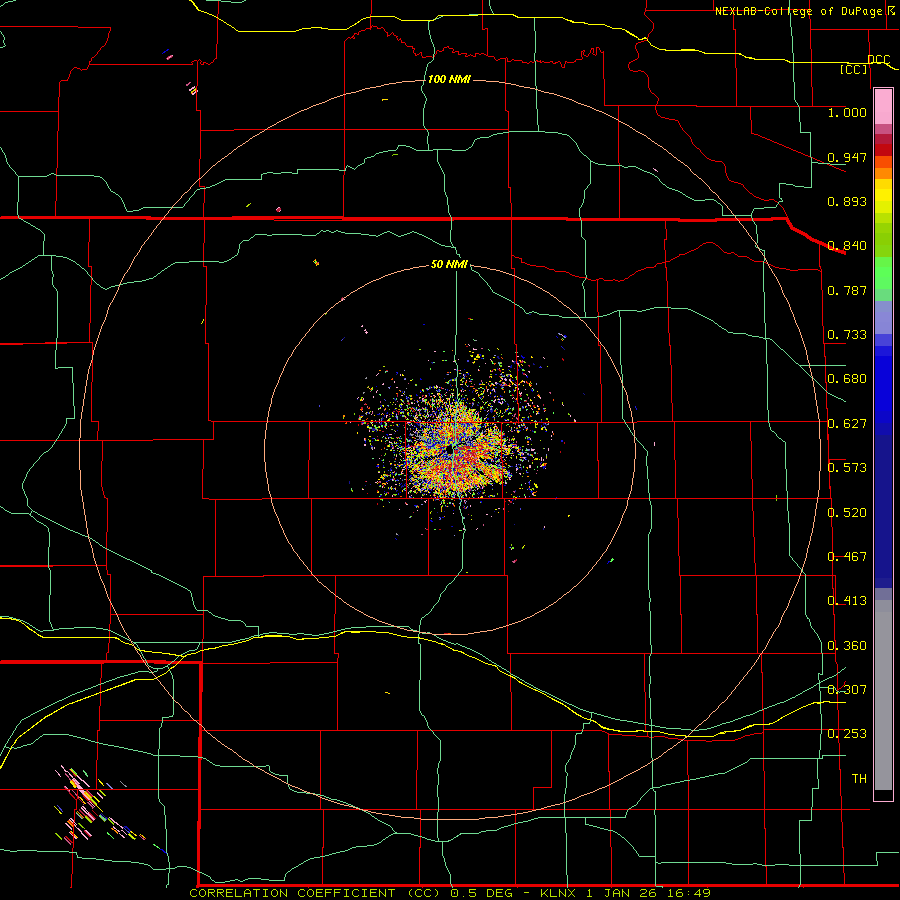
Task: Click the KLNX station identifier in caption
Action: point(558,893)
